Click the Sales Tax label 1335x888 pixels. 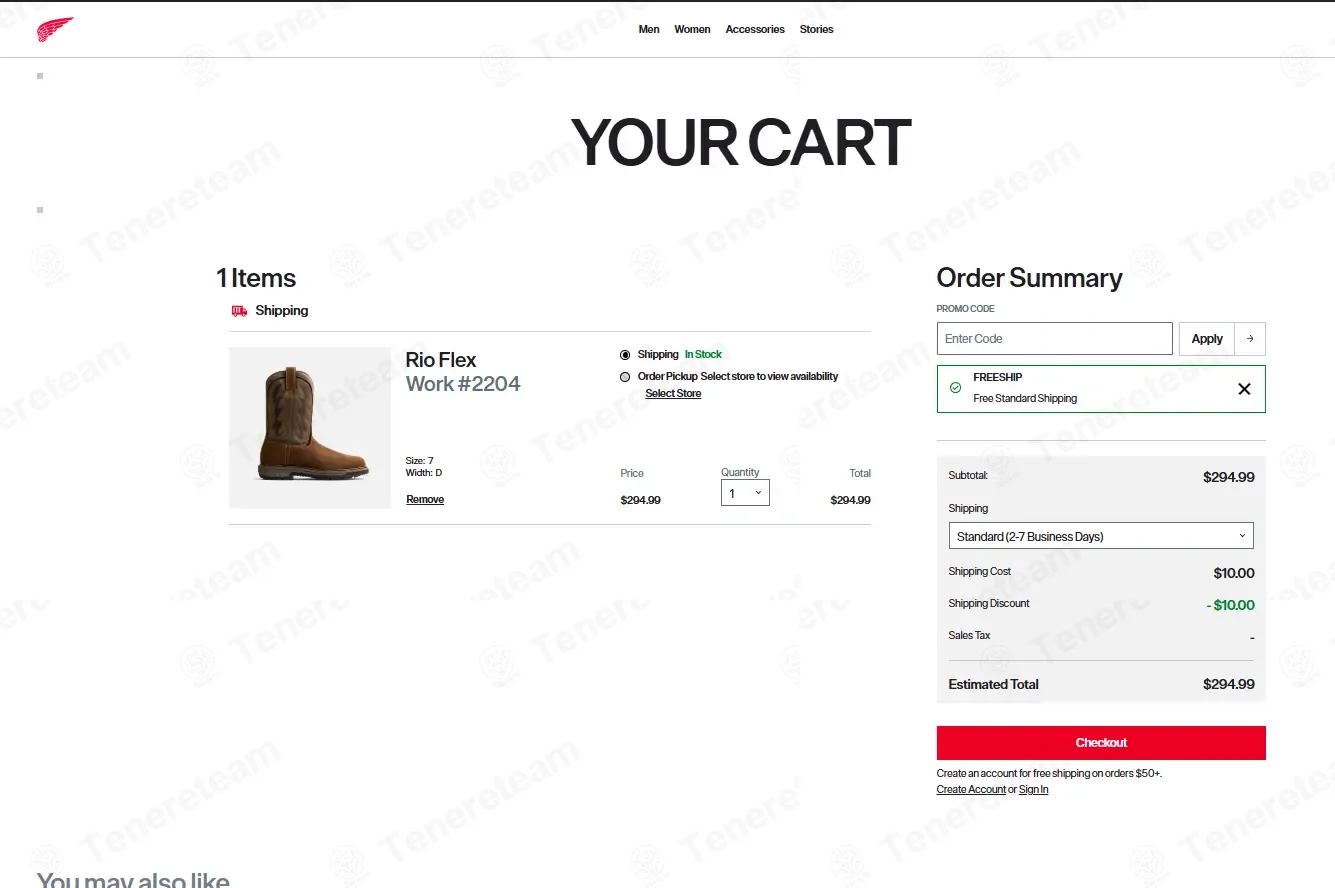969,636
